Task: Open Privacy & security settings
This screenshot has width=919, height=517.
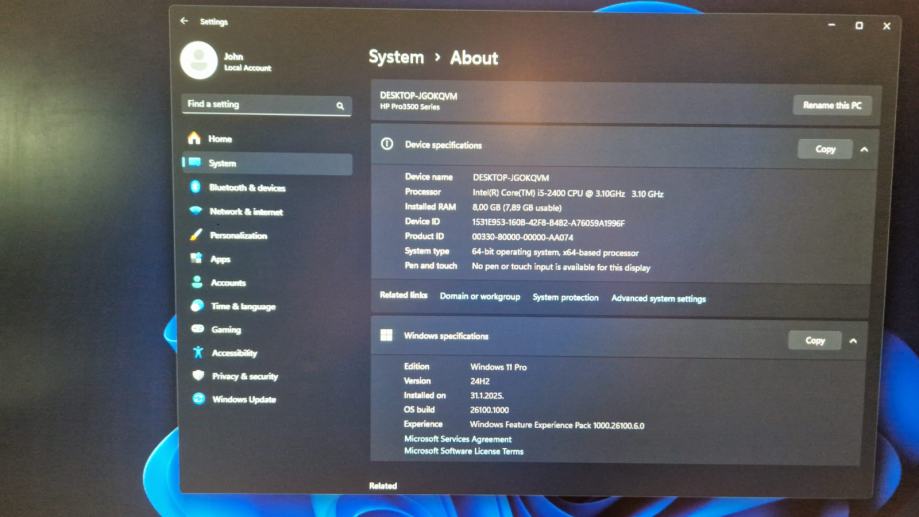Action: [x=270, y=376]
